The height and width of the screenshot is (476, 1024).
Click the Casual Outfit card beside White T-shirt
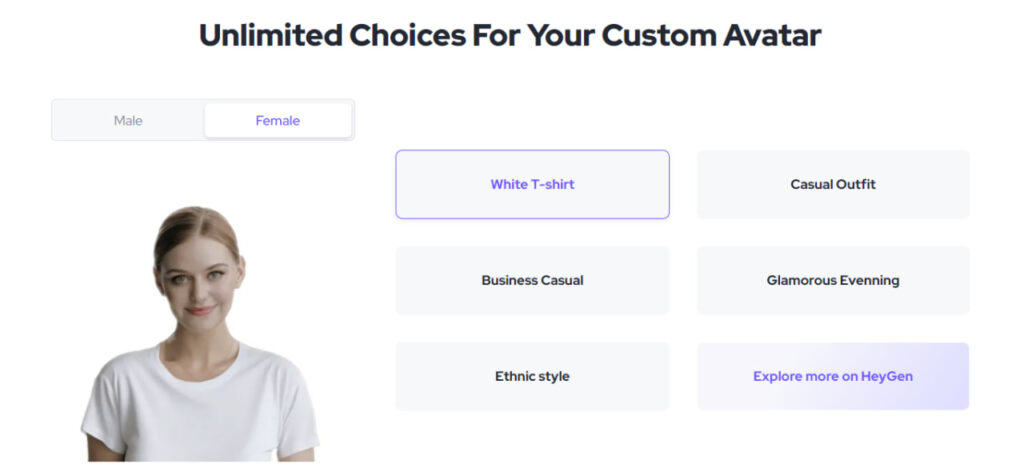click(x=833, y=184)
